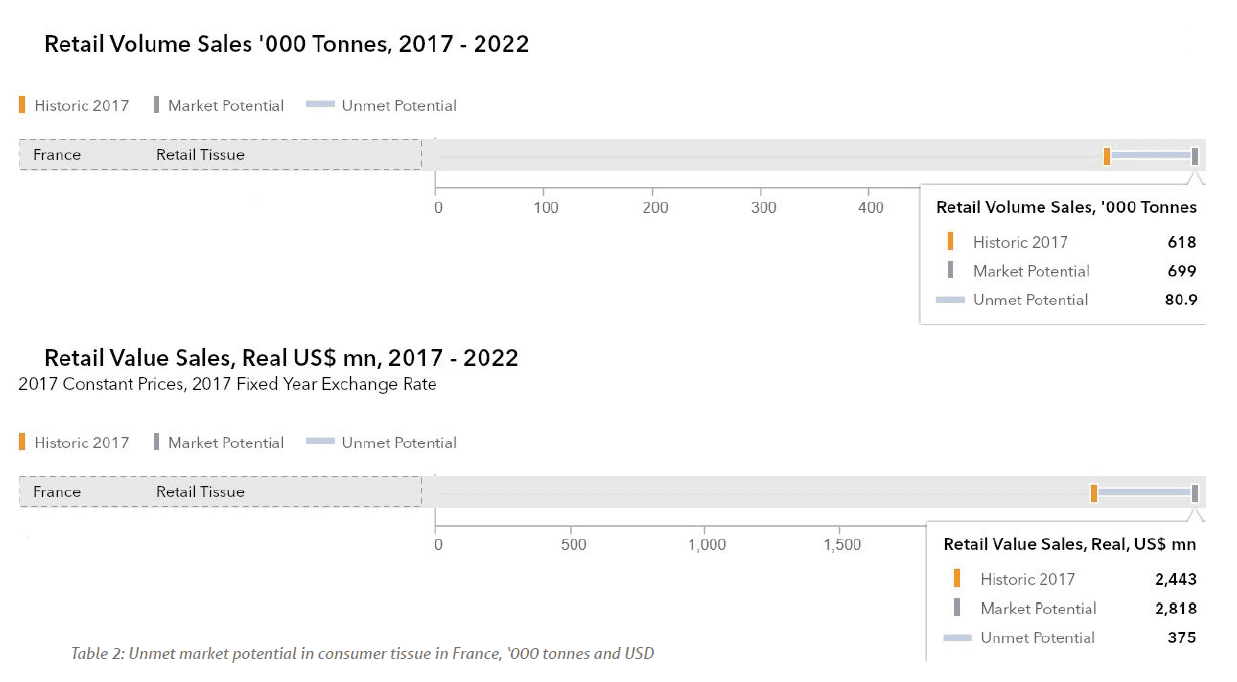Select Retail Tissue label in volume chart
Viewport: 1237px width, 682px height.
coord(200,155)
